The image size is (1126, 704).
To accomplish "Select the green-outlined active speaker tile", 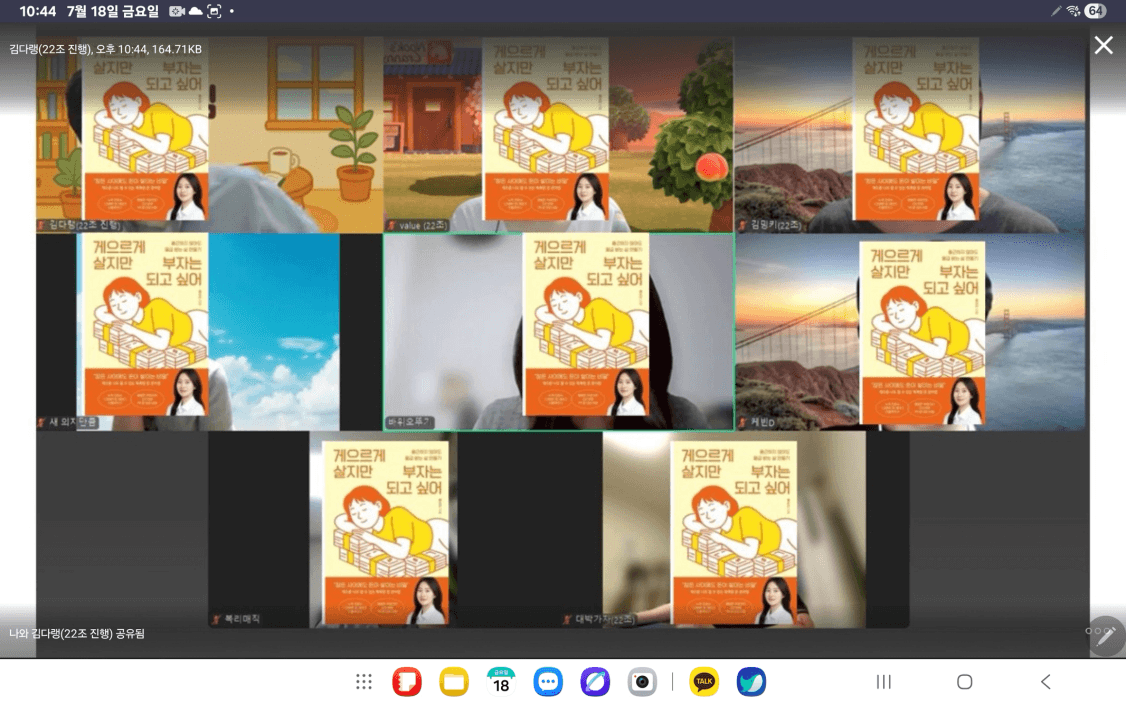I will pos(558,332).
